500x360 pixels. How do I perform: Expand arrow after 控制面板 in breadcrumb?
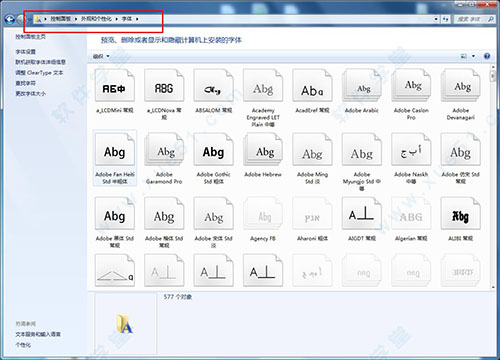tap(76, 19)
